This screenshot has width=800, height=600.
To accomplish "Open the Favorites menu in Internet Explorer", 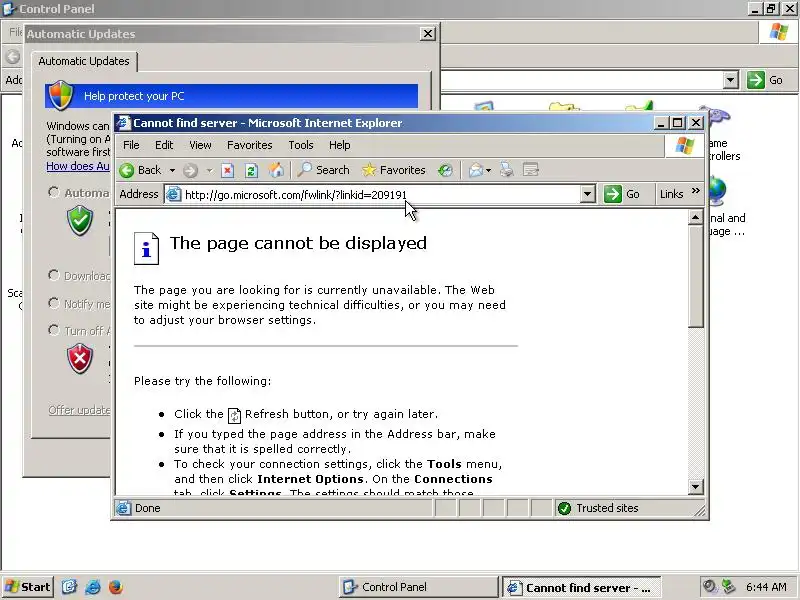I will point(249,145).
